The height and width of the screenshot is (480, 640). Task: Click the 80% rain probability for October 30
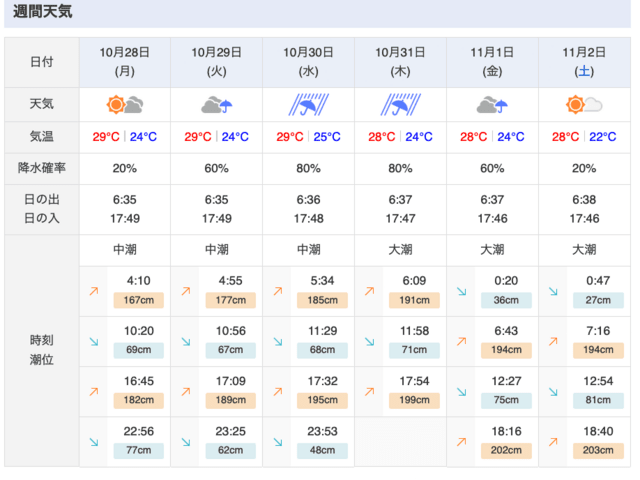(x=309, y=168)
